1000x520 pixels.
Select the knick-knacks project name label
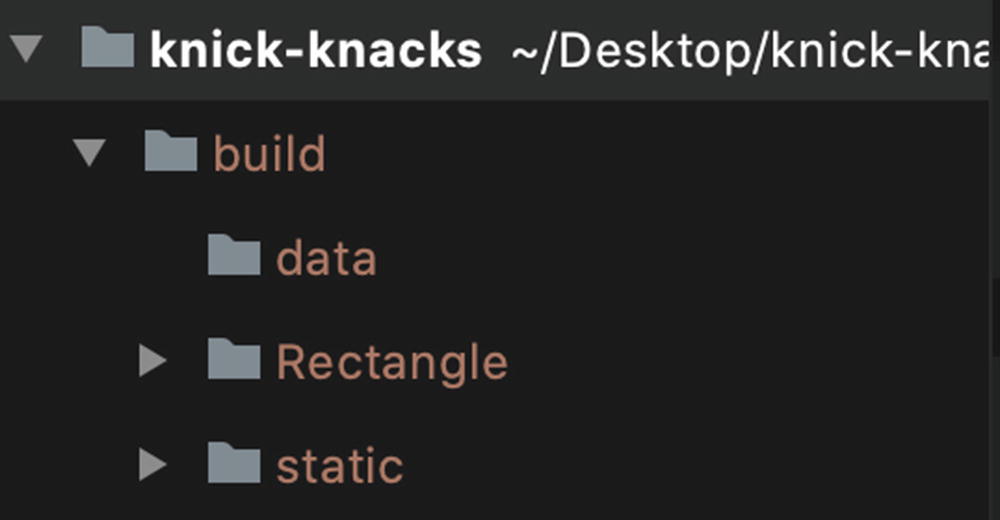point(315,50)
